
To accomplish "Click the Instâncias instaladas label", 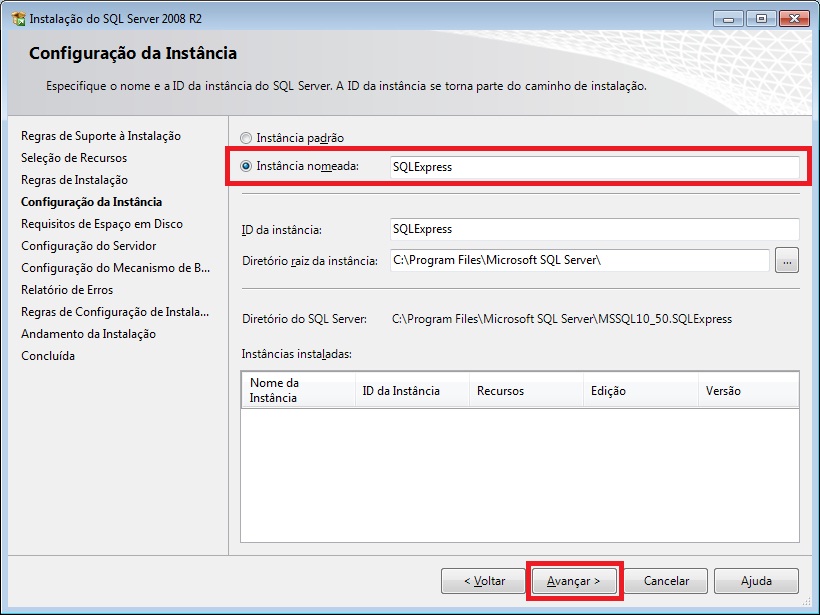I will tap(297, 354).
